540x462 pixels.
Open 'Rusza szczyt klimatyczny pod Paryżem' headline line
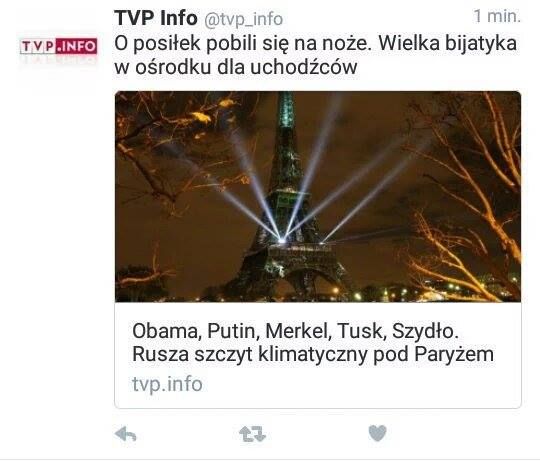313,355
